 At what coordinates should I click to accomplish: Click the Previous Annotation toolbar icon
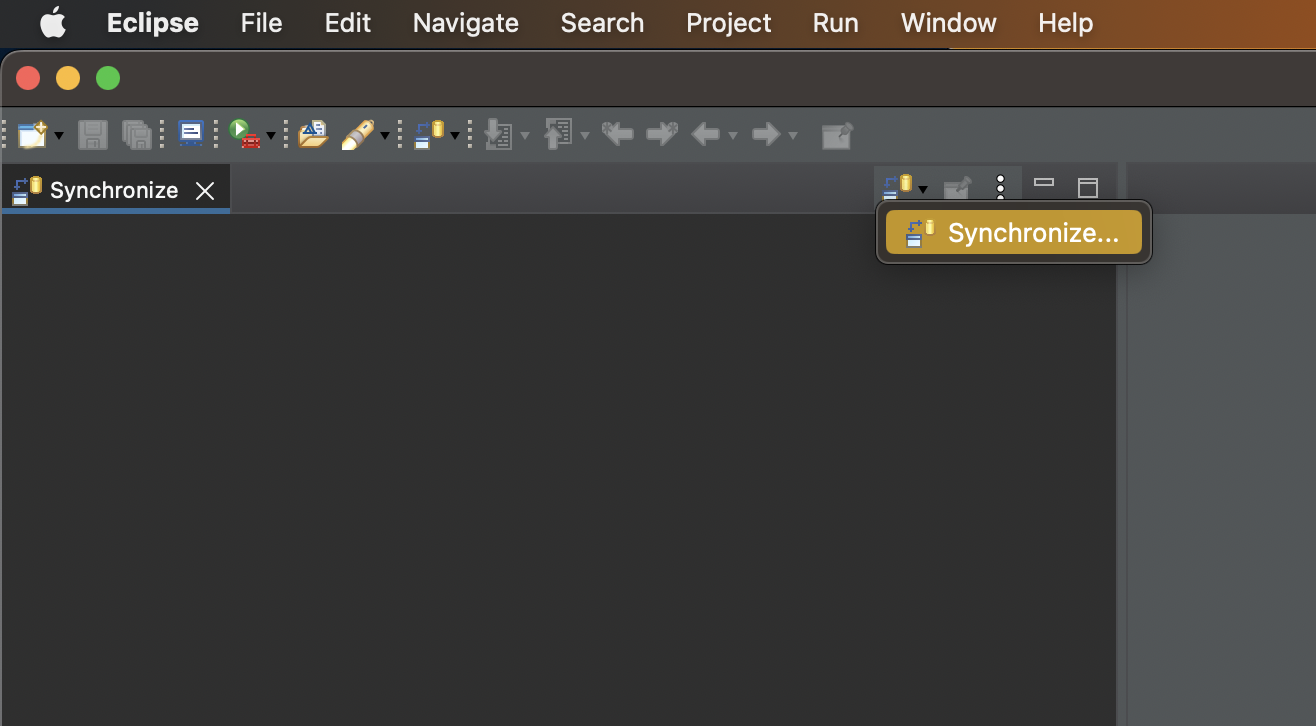point(557,134)
